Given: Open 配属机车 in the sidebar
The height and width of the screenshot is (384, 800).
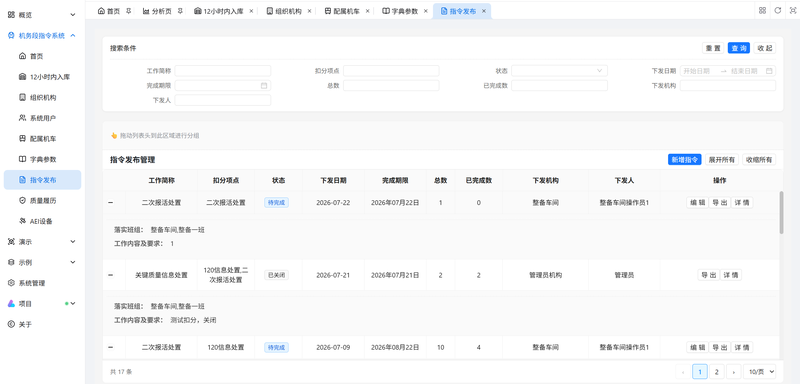Looking at the screenshot, I should (x=42, y=139).
